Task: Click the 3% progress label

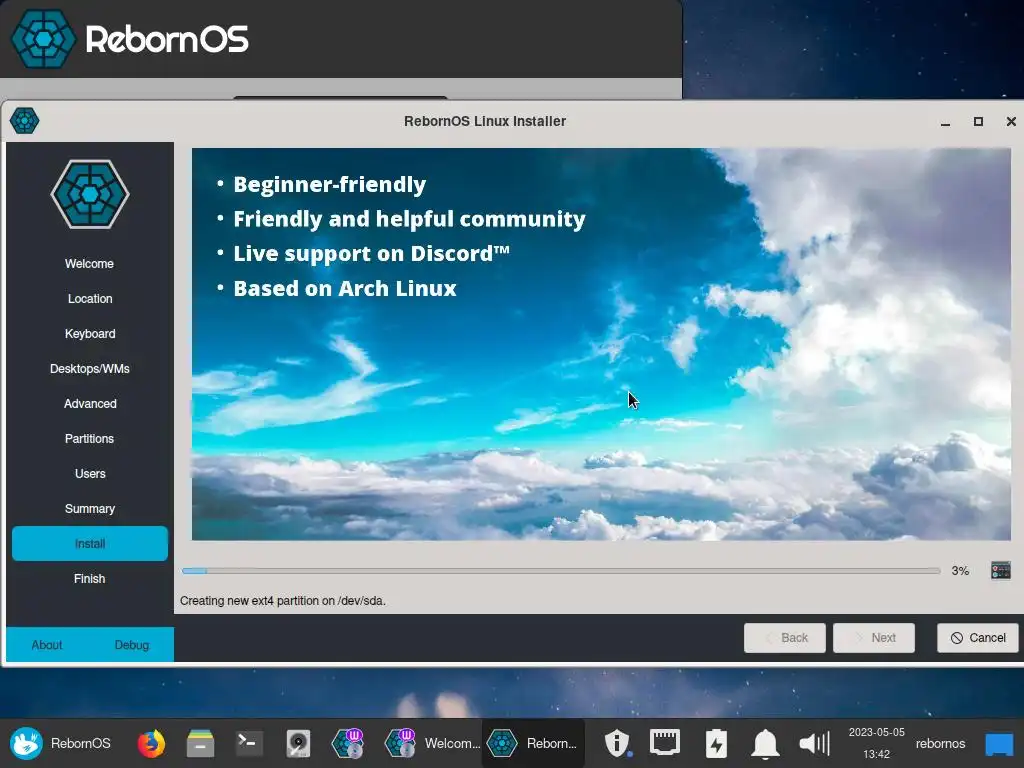Action: coord(960,571)
